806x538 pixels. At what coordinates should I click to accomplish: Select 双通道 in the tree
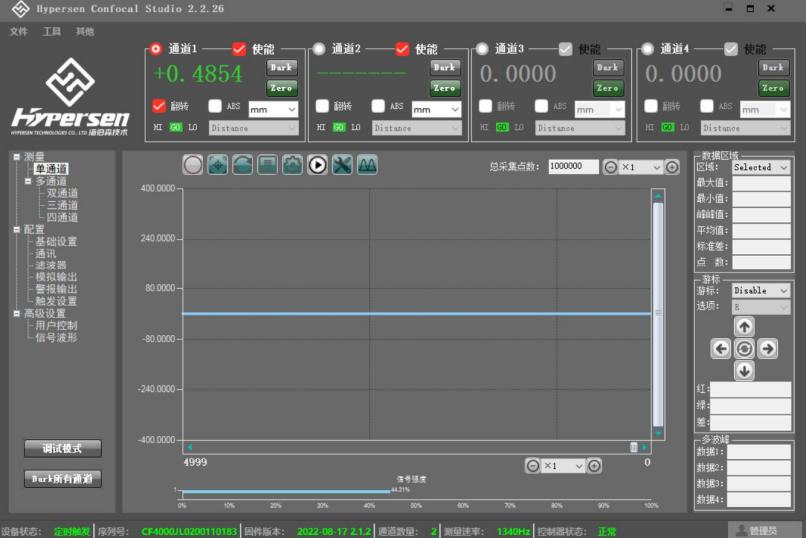tap(62, 193)
